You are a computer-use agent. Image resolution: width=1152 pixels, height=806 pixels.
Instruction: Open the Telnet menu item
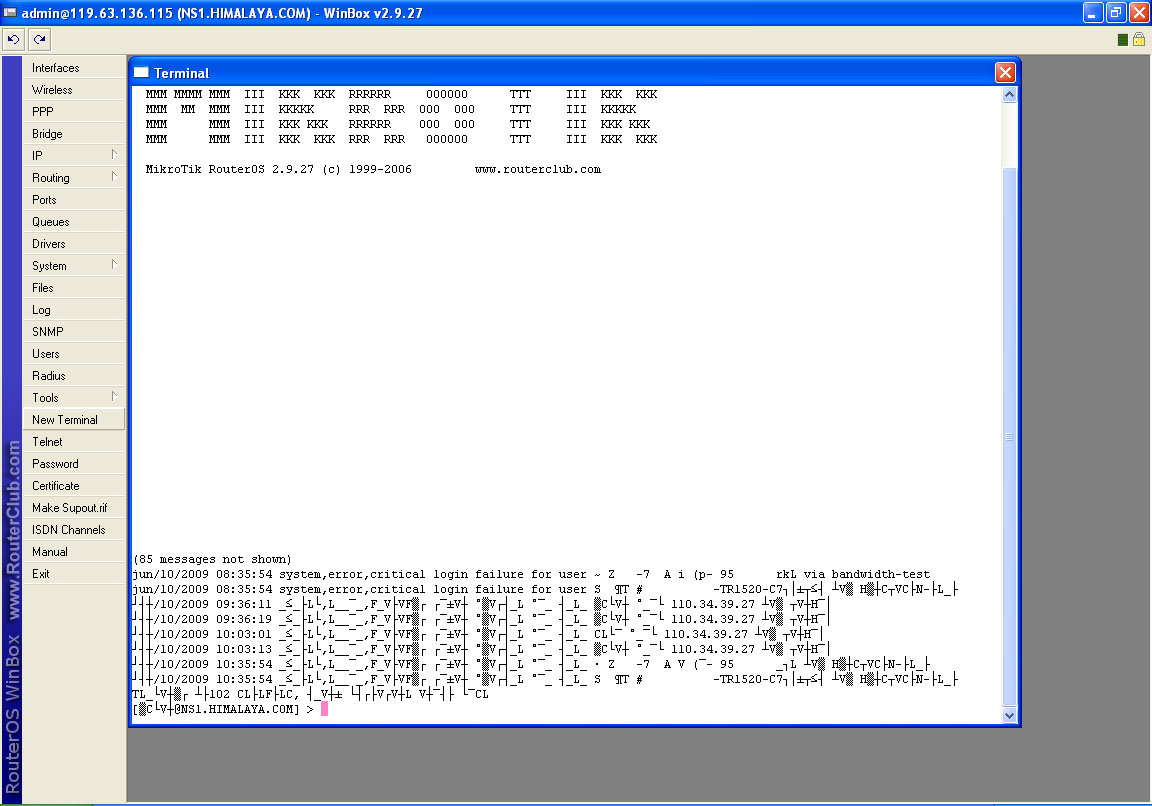coord(74,442)
